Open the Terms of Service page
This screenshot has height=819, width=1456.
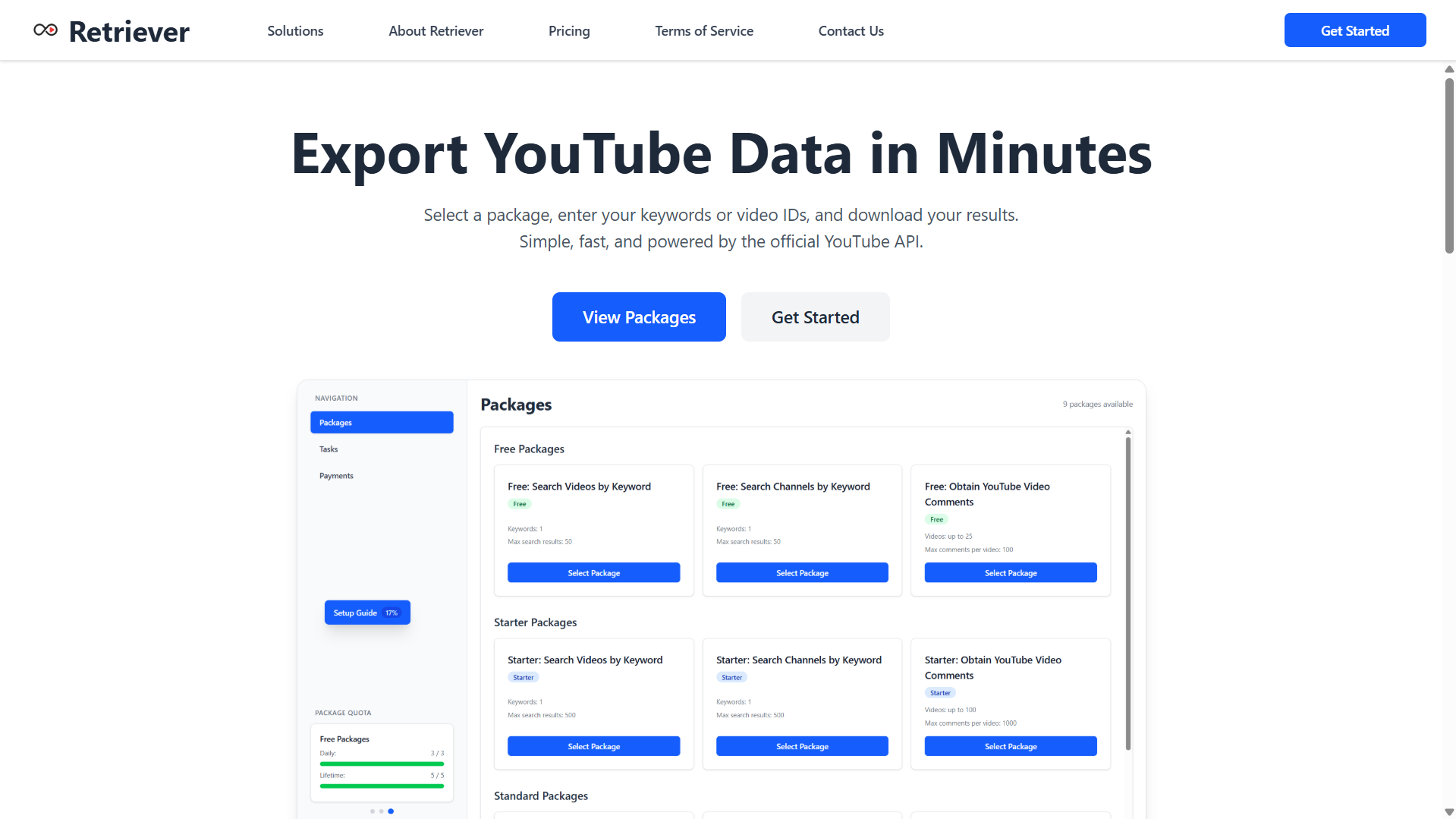pos(703,30)
